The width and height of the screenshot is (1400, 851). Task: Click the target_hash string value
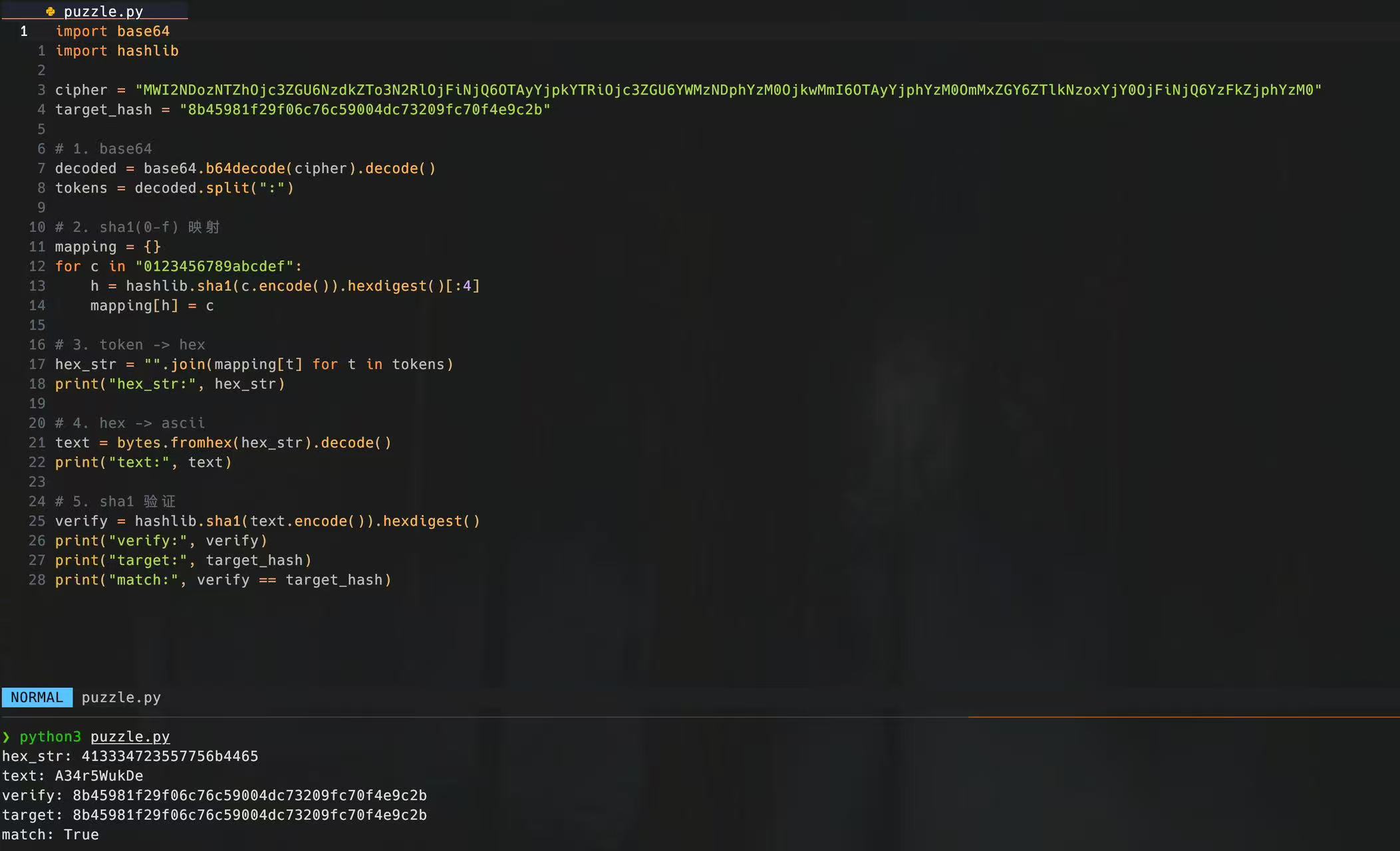click(x=364, y=110)
